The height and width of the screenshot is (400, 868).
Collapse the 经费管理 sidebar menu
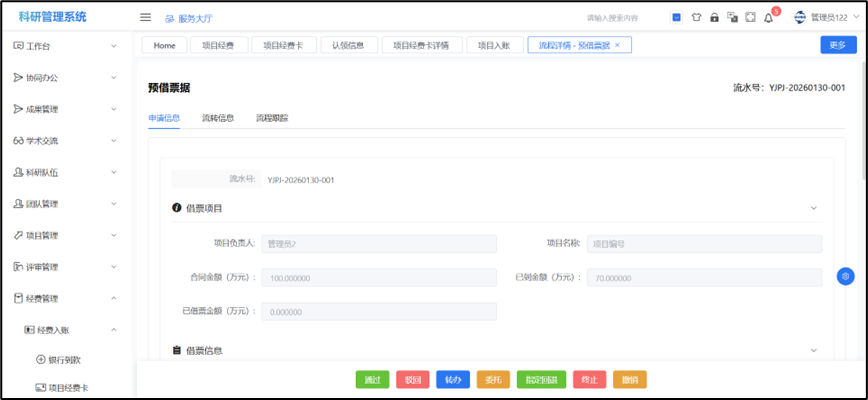[x=66, y=298]
